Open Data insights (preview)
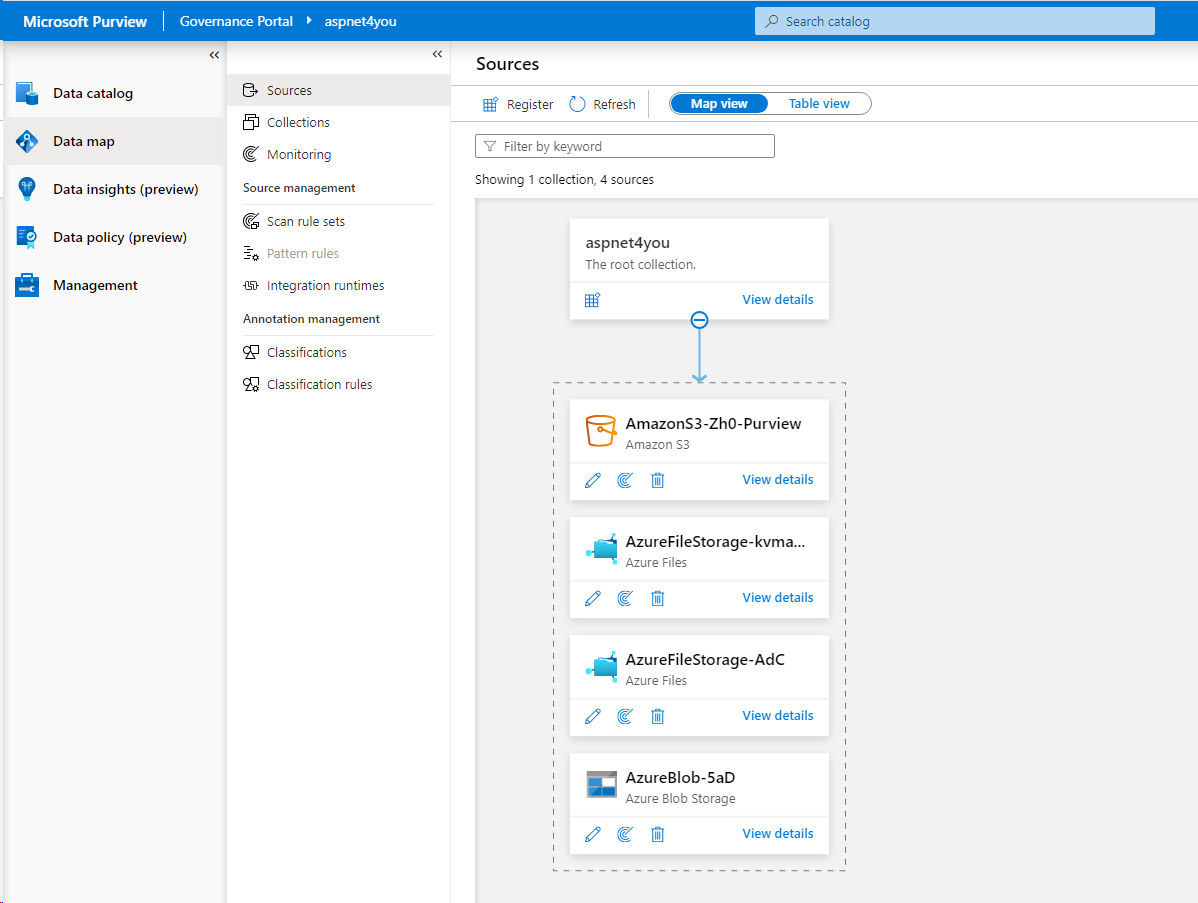 click(x=113, y=189)
